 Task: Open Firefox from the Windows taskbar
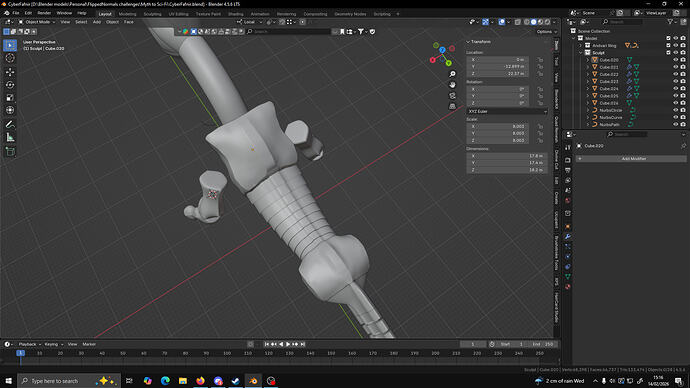[200, 381]
